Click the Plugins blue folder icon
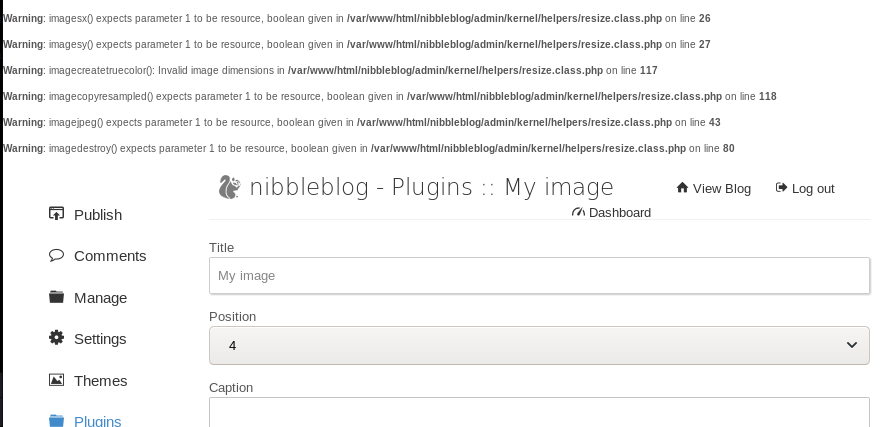The height and width of the screenshot is (427, 882). pyautogui.click(x=56, y=420)
